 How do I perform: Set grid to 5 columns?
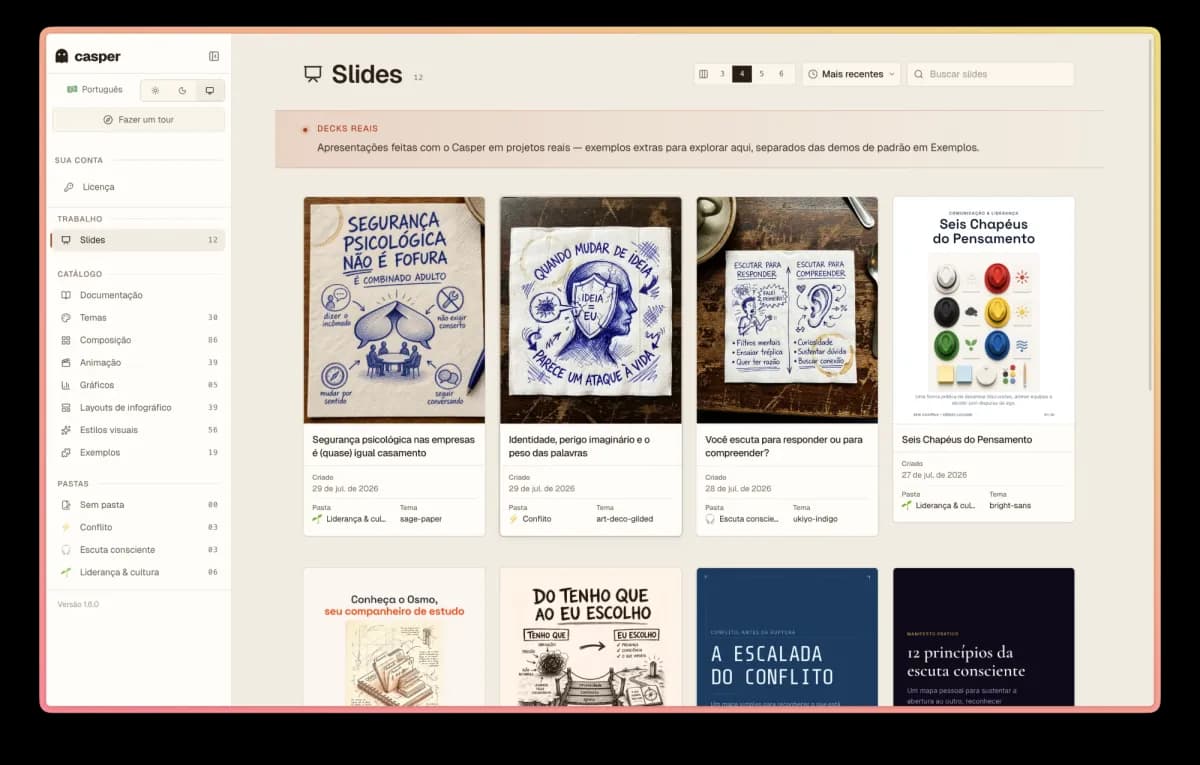[762, 74]
